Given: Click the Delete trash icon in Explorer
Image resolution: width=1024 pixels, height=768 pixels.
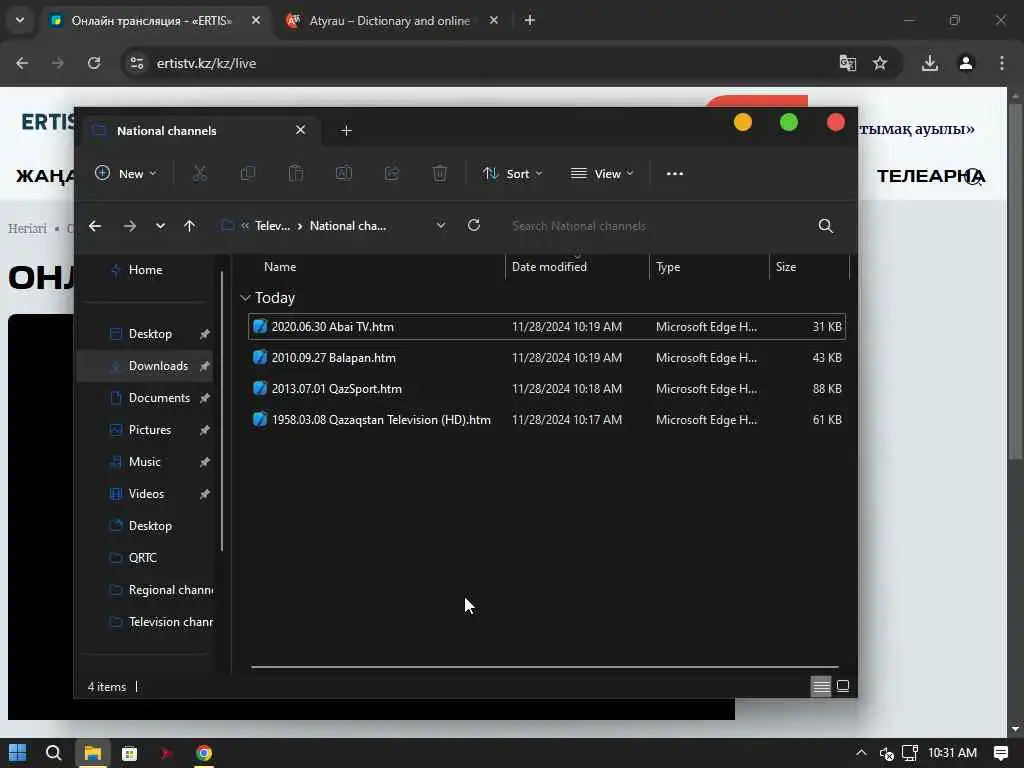Looking at the screenshot, I should (440, 174).
